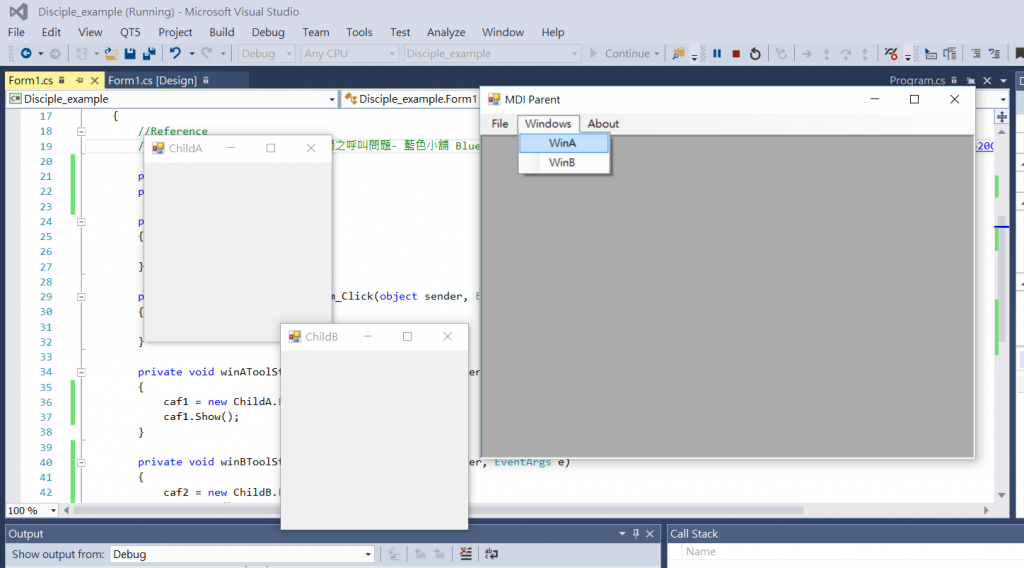The height and width of the screenshot is (568, 1024).
Task: Click the Save All icon
Action: 149,54
